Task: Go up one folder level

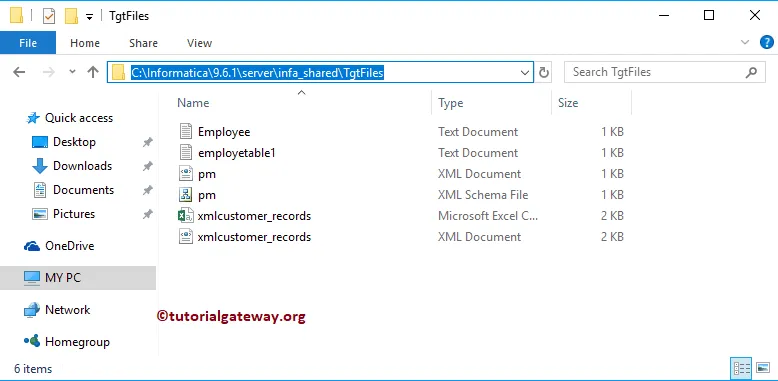Action: tap(93, 72)
